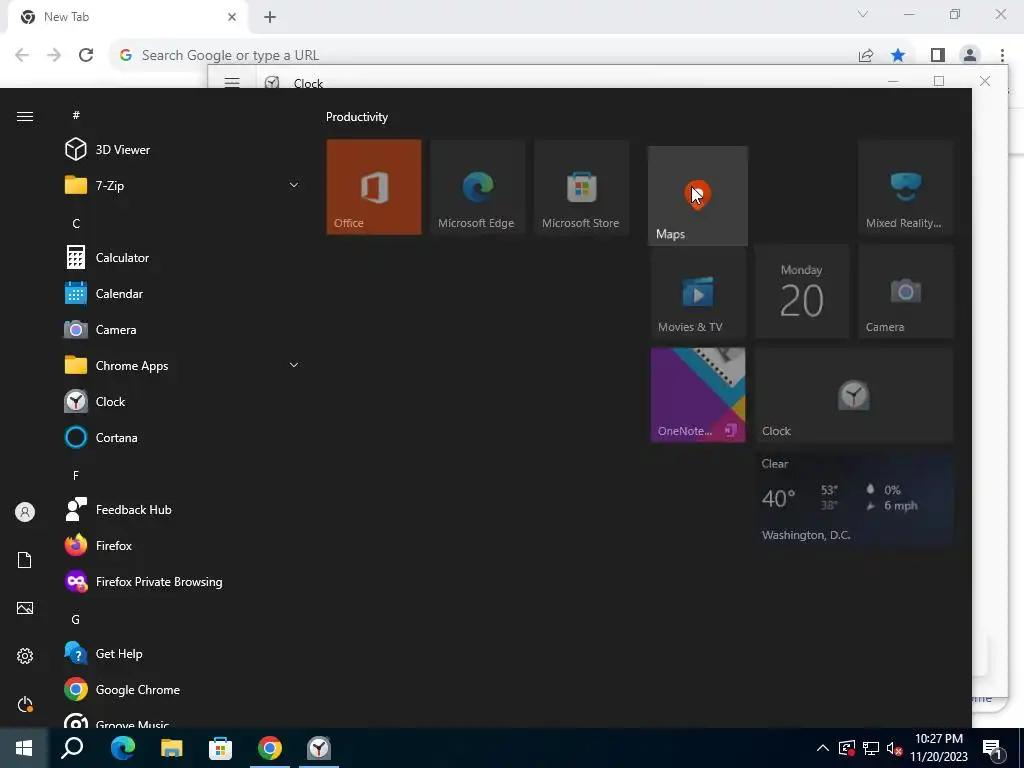Launch Google Chrome from app list
Screen dimensions: 1024x768
pos(183,690)
